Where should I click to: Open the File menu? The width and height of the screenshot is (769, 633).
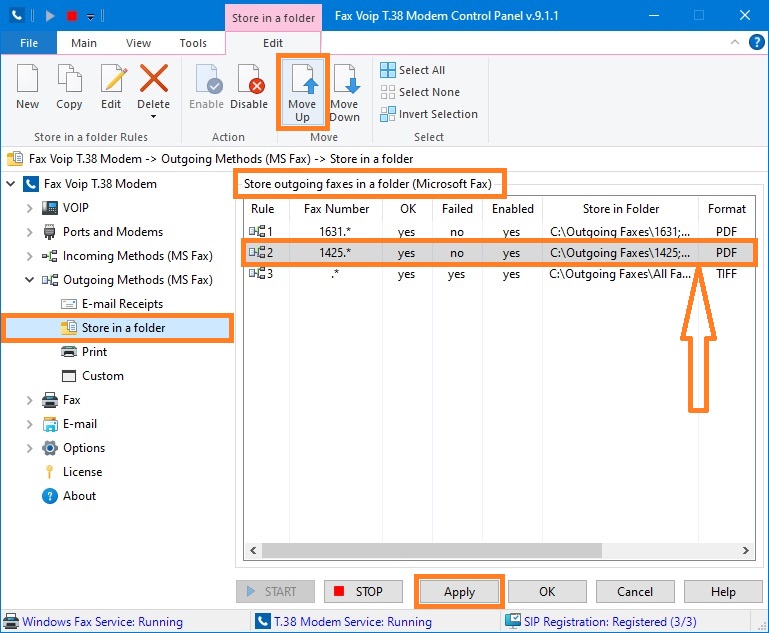pos(28,43)
